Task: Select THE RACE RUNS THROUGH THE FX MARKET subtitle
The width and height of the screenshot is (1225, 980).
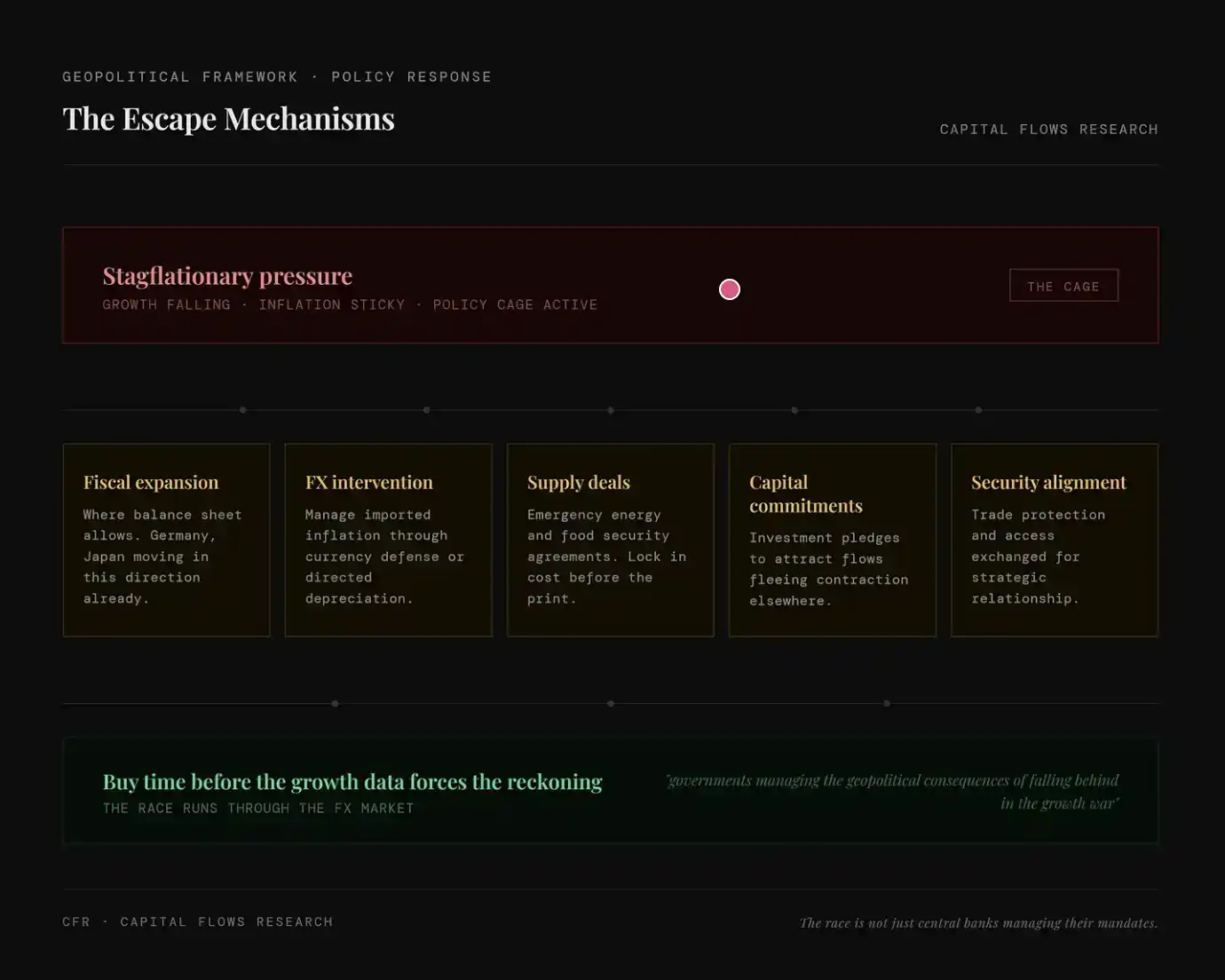Action: [258, 809]
